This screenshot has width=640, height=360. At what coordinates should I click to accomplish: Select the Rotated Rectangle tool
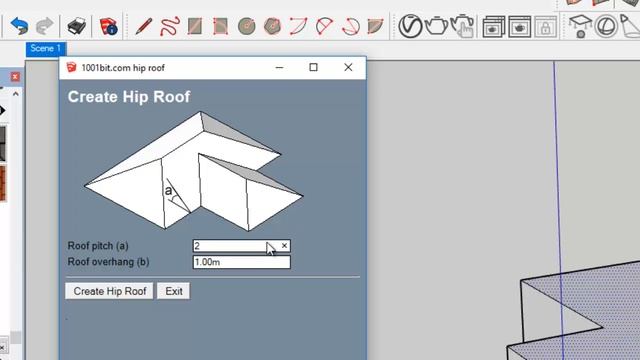[220, 27]
